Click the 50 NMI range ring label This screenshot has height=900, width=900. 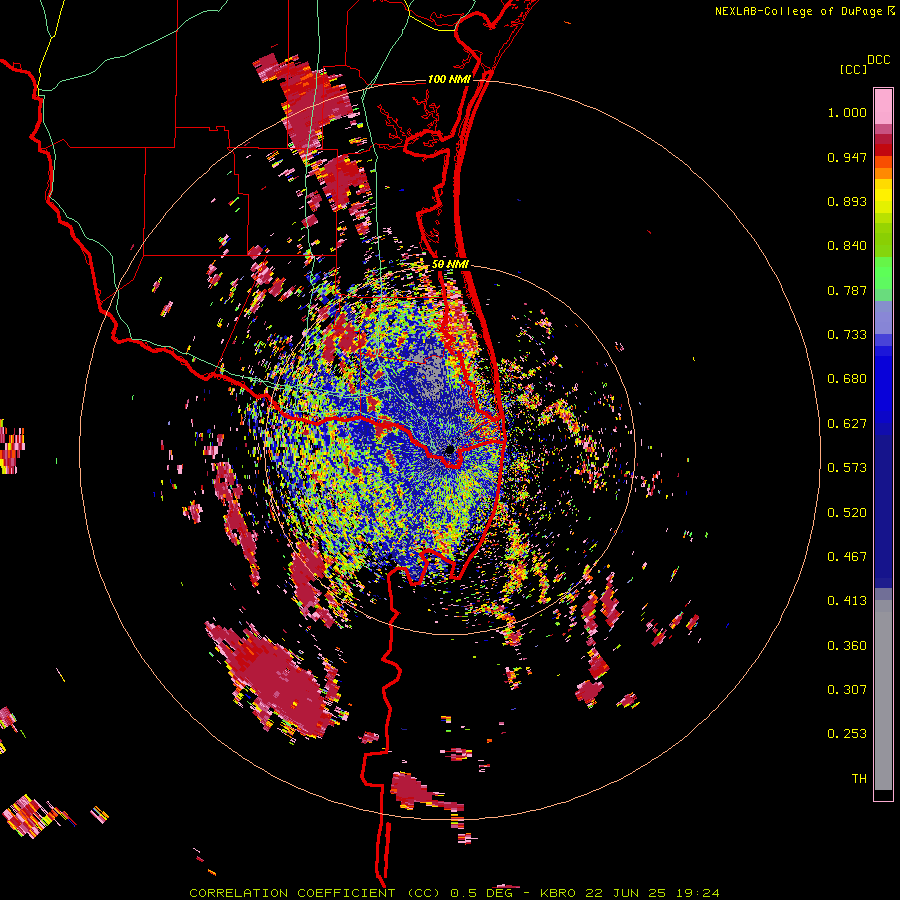pyautogui.click(x=450, y=265)
